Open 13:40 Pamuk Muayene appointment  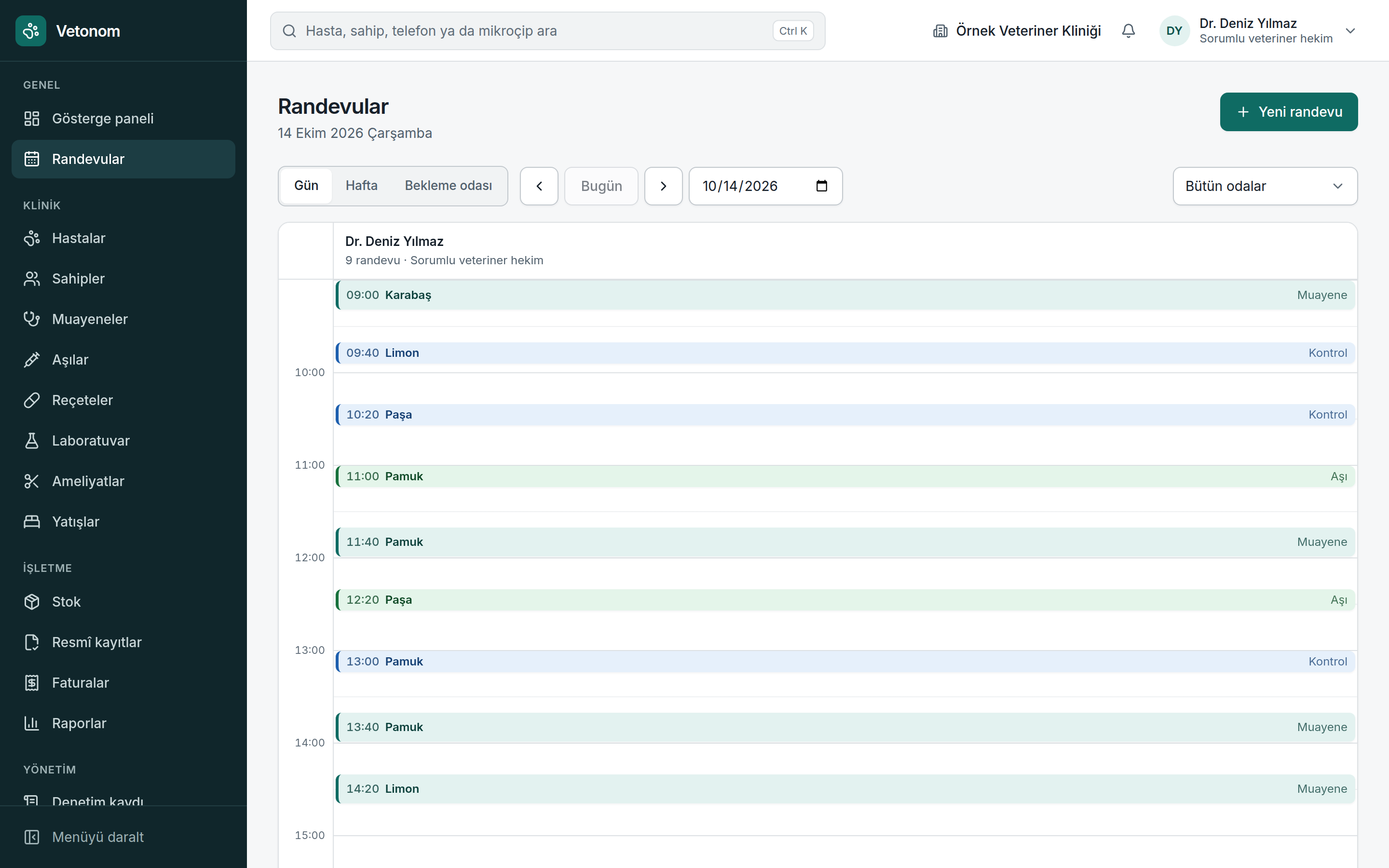[x=845, y=727]
